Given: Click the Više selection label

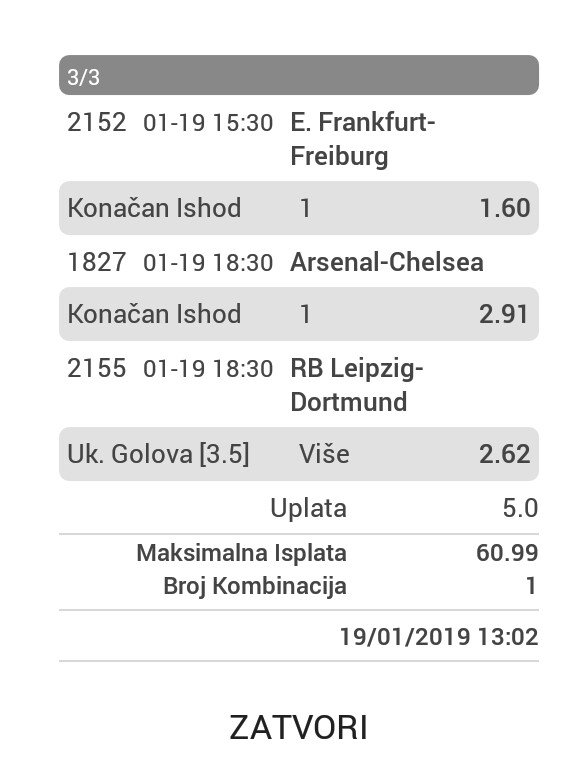Looking at the screenshot, I should 324,454.
